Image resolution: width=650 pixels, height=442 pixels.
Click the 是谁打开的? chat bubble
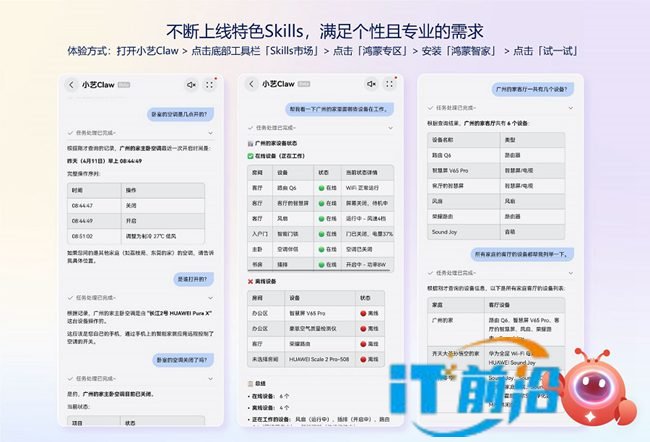pos(193,278)
